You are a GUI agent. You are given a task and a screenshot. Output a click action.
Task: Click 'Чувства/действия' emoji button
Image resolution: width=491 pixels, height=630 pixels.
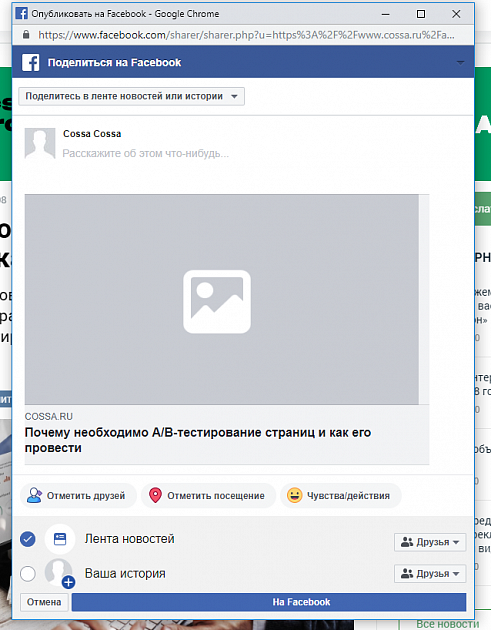point(341,495)
